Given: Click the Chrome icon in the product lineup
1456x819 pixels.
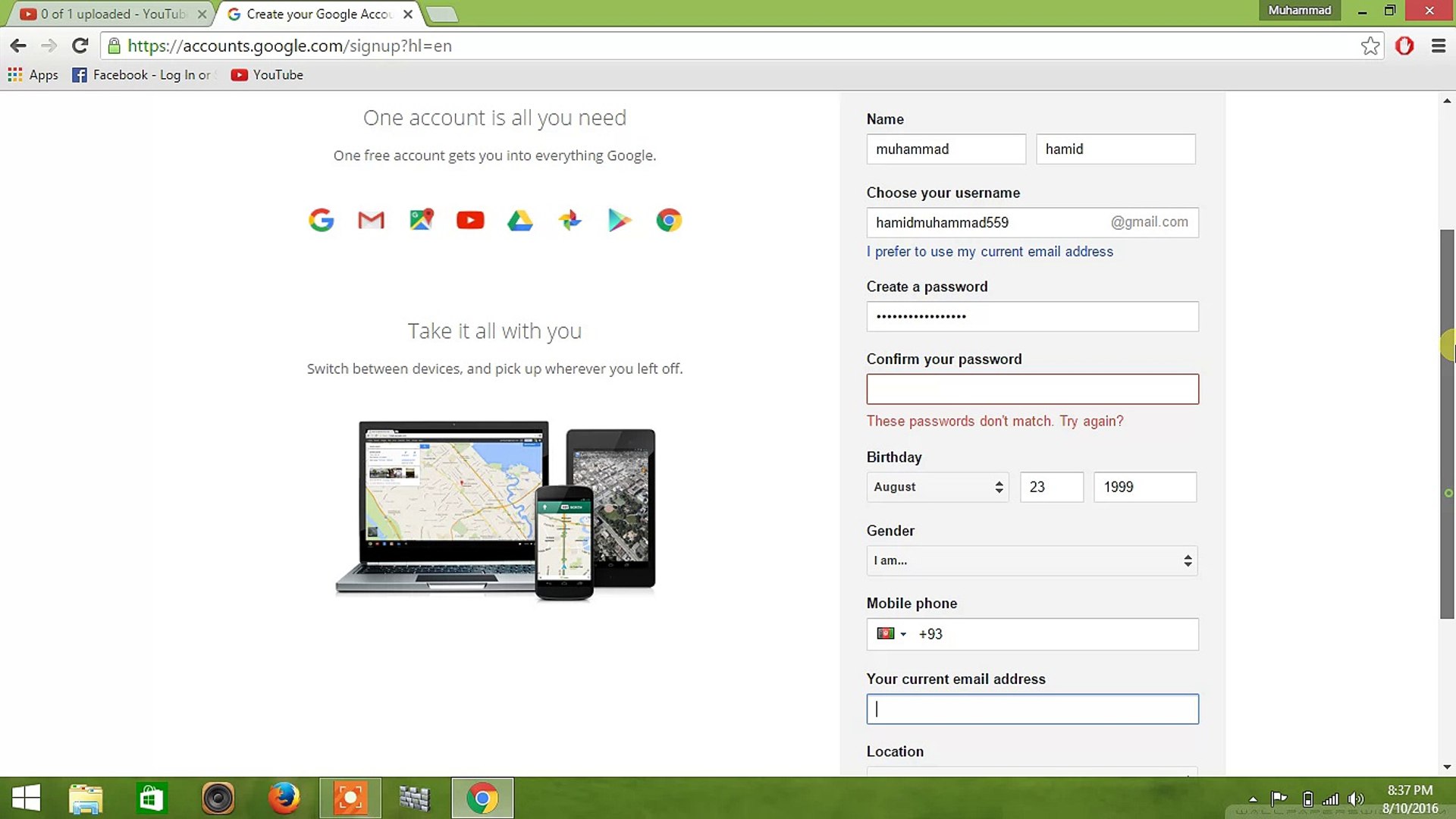Looking at the screenshot, I should 669,220.
